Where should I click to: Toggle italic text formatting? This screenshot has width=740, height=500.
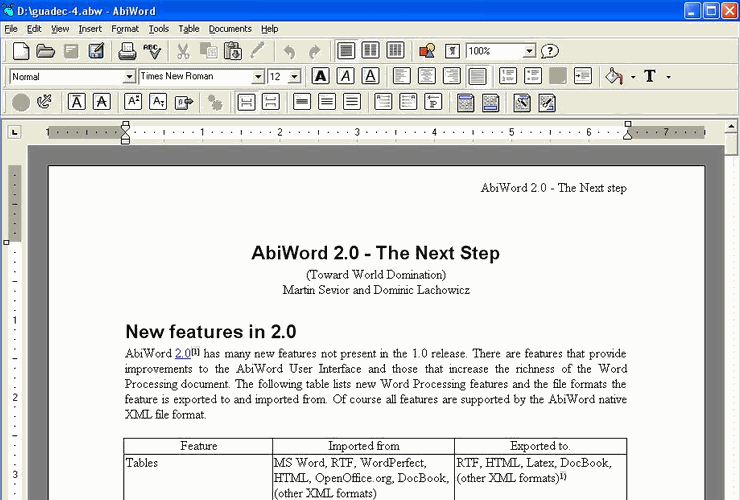click(x=345, y=76)
